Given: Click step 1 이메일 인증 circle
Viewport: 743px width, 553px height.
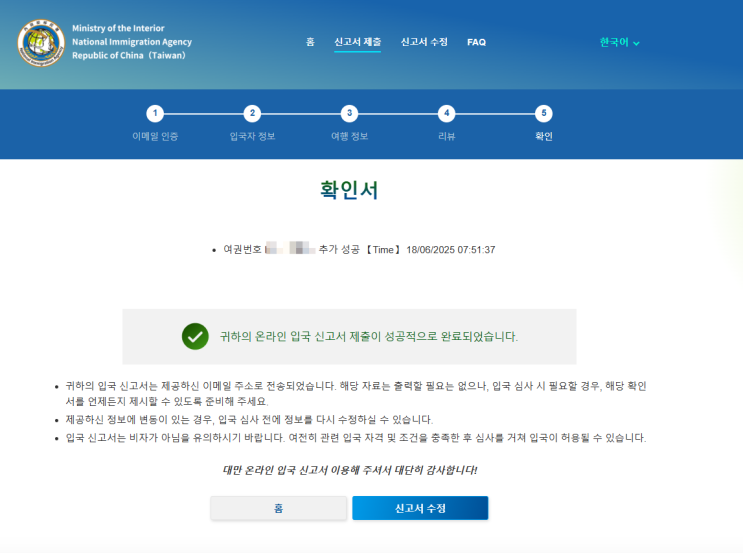Looking at the screenshot, I should (x=155, y=113).
